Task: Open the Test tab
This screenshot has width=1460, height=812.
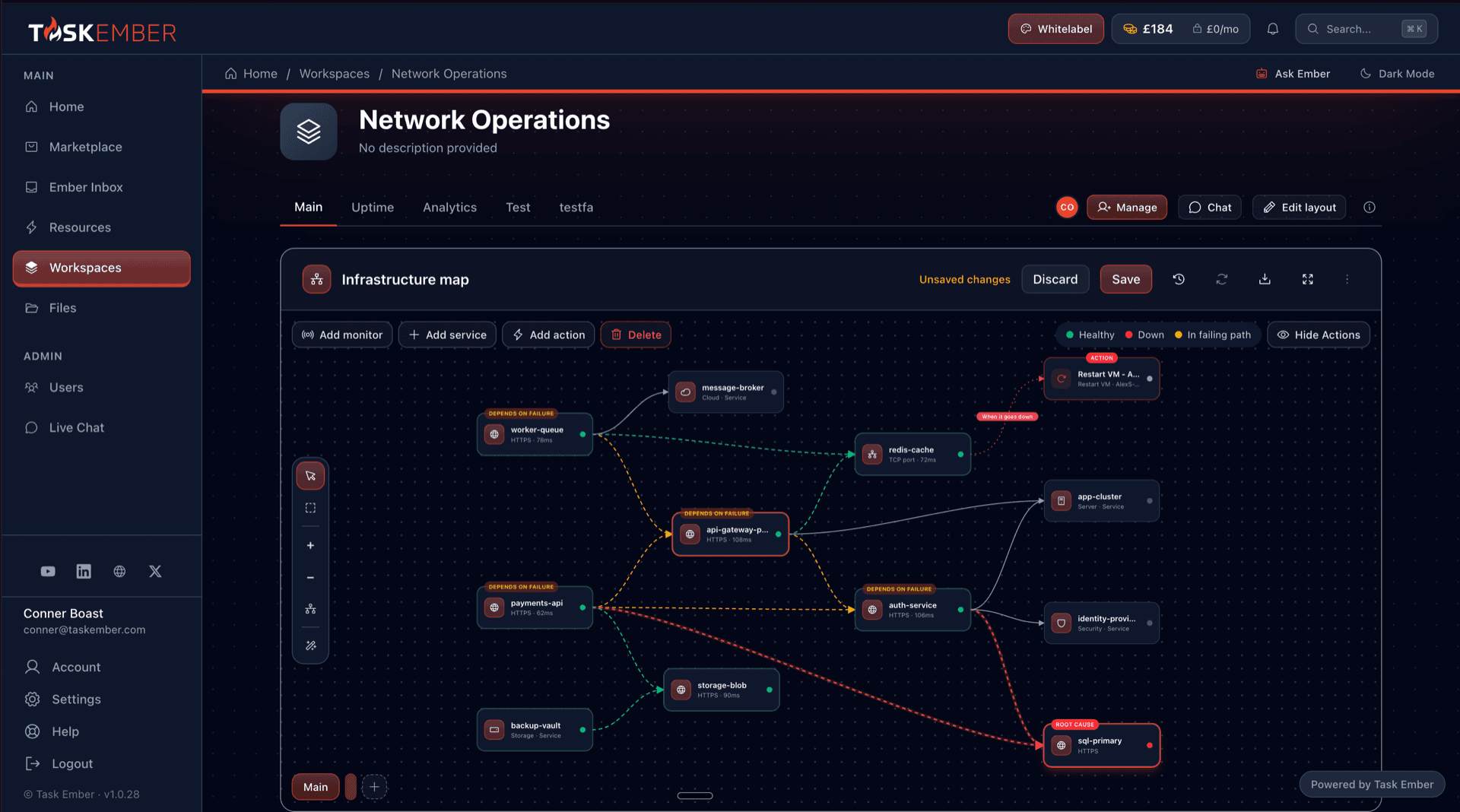Action: (518, 208)
